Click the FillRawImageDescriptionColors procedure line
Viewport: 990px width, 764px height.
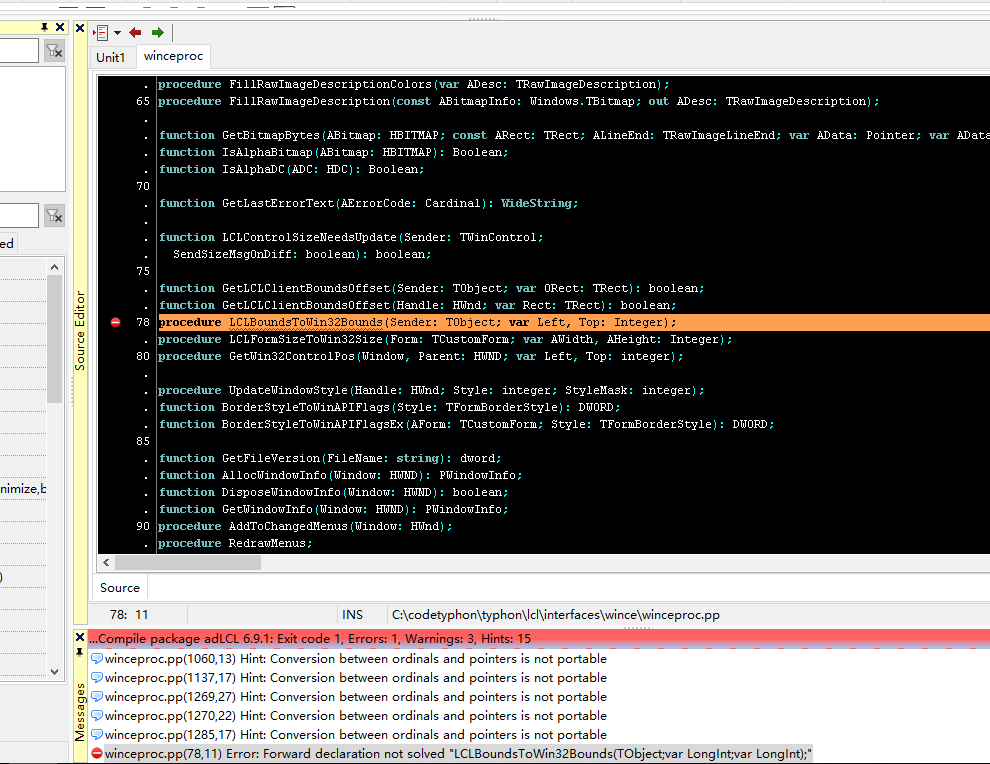pyautogui.click(x=414, y=85)
